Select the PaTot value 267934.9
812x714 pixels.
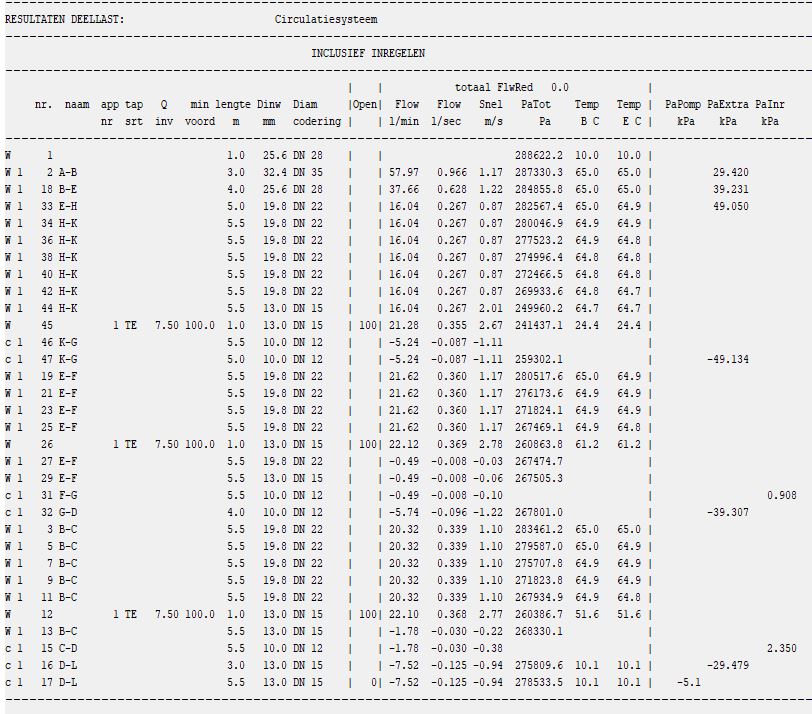(x=539, y=597)
